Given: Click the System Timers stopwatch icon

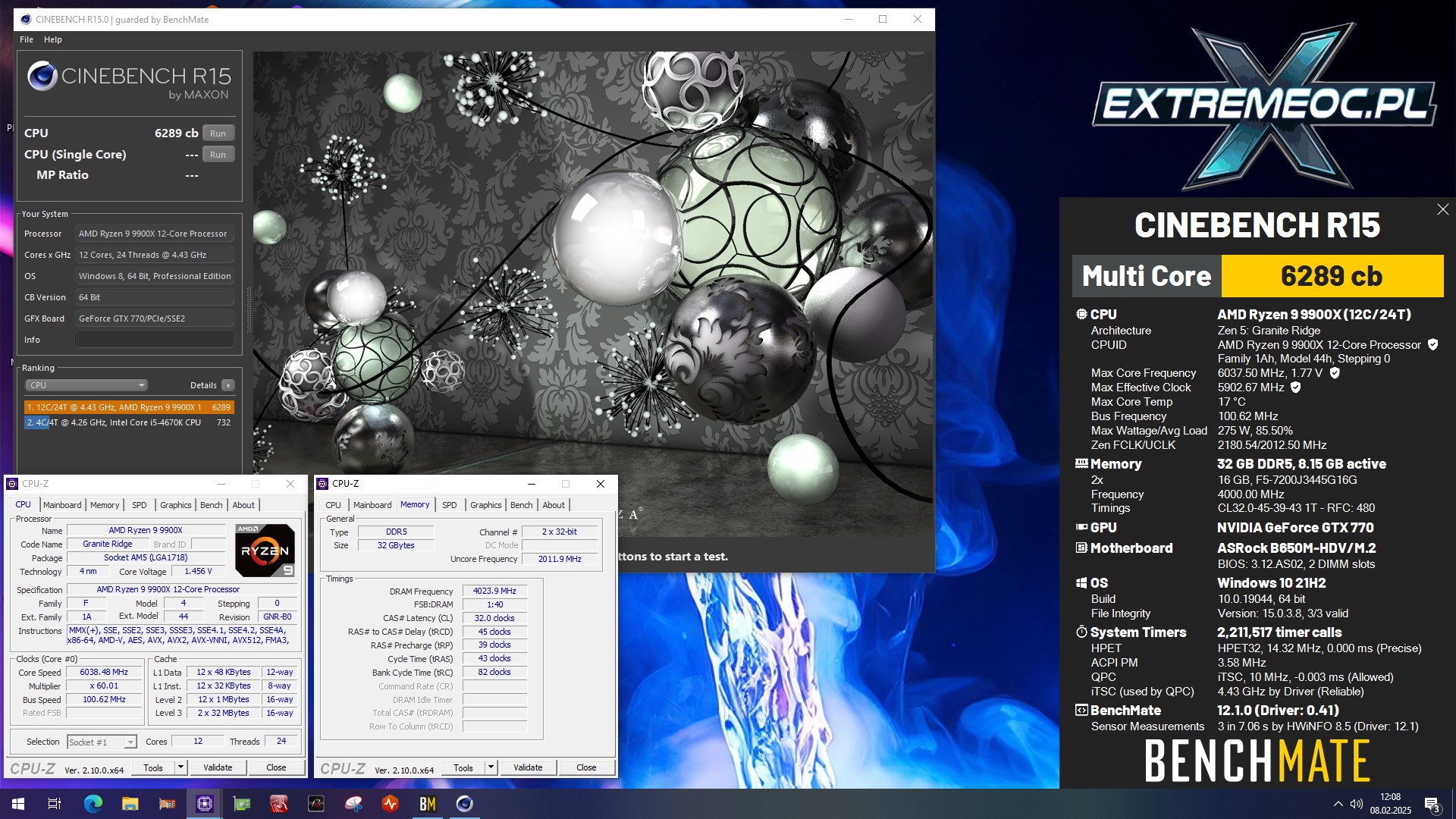Looking at the screenshot, I should [x=1081, y=632].
